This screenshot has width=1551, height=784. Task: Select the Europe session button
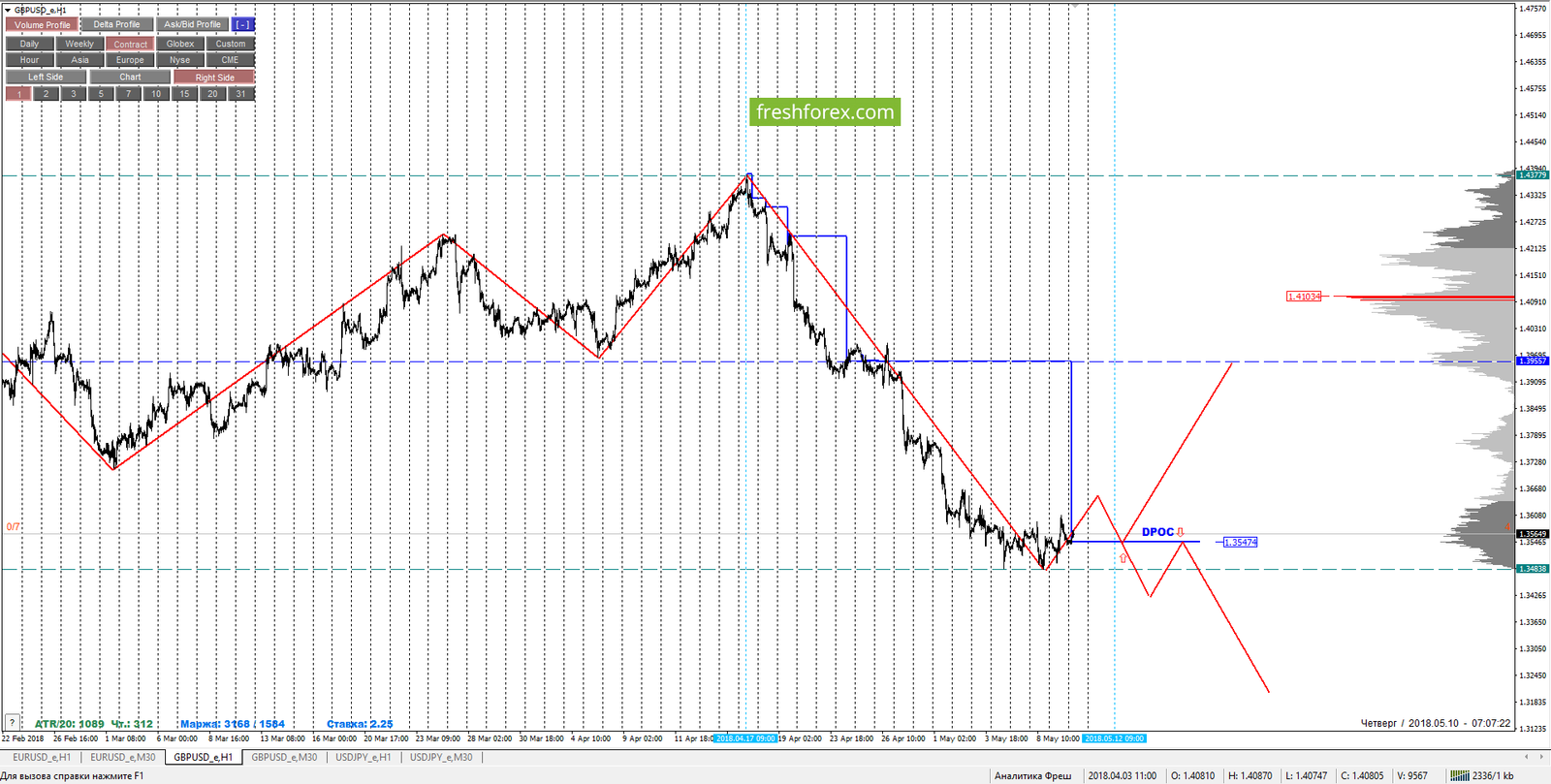click(130, 60)
